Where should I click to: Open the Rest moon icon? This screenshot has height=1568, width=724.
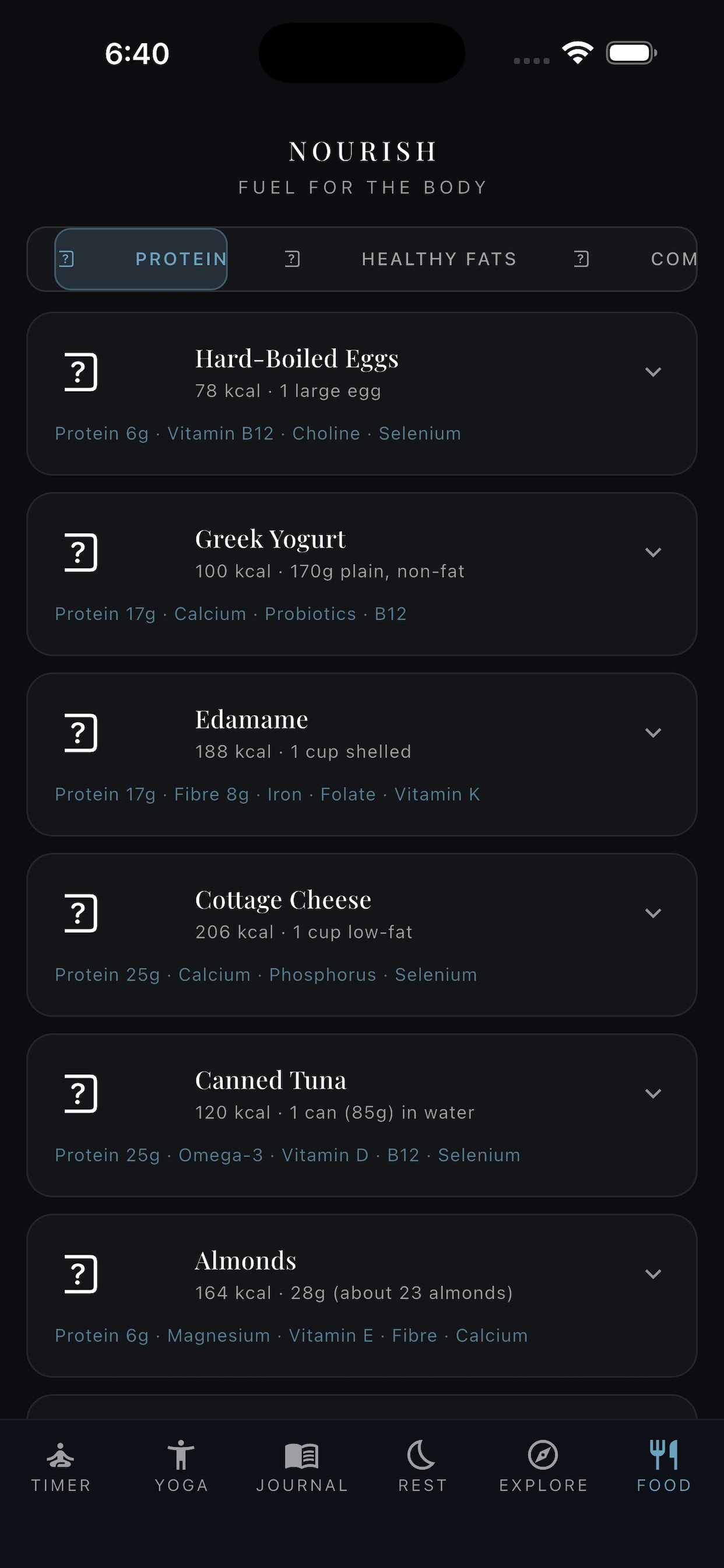click(x=421, y=1455)
